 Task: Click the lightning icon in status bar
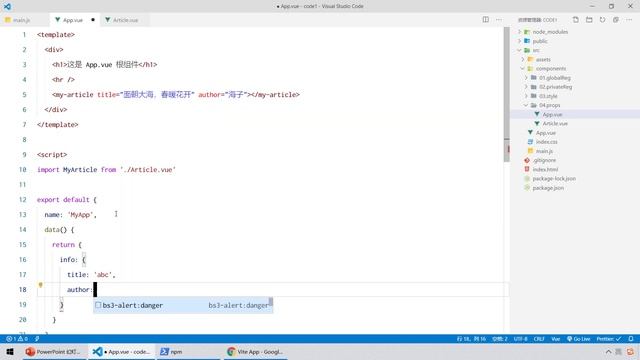[37, 339]
